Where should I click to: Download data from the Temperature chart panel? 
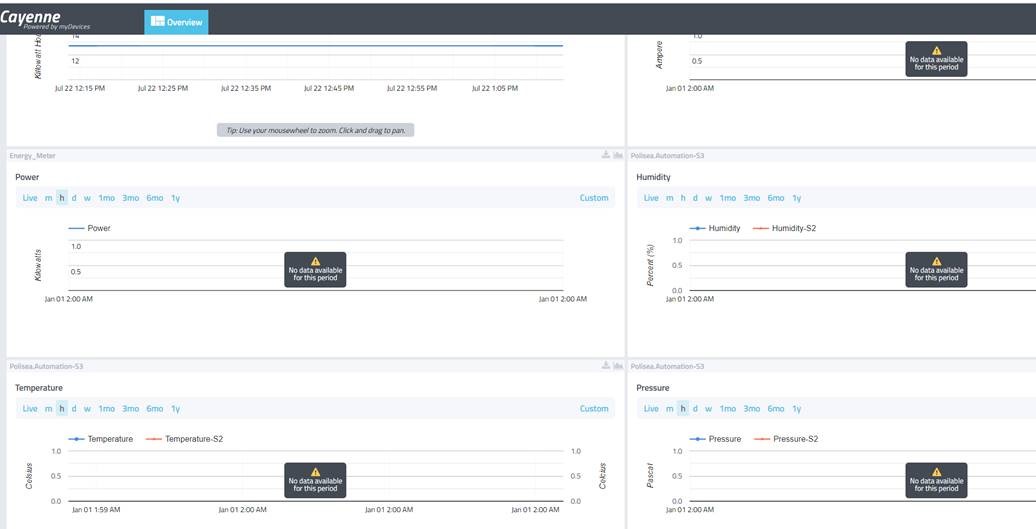[606, 365]
